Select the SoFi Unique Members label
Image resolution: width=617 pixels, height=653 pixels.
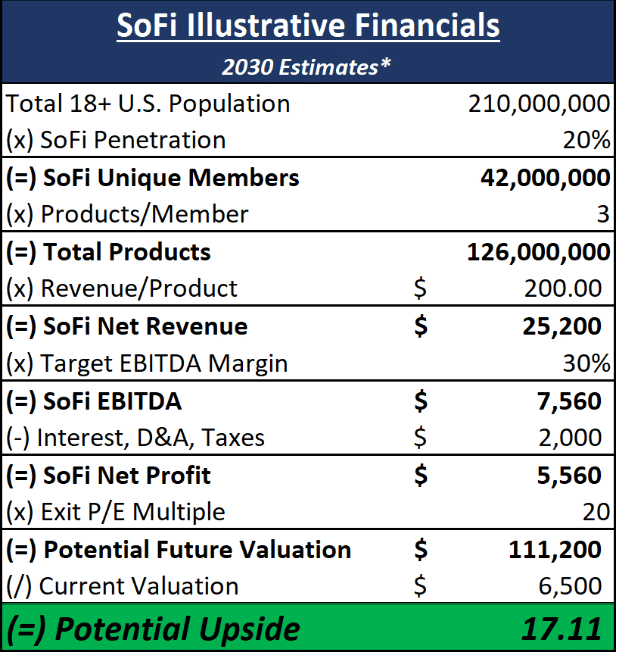[153, 178]
